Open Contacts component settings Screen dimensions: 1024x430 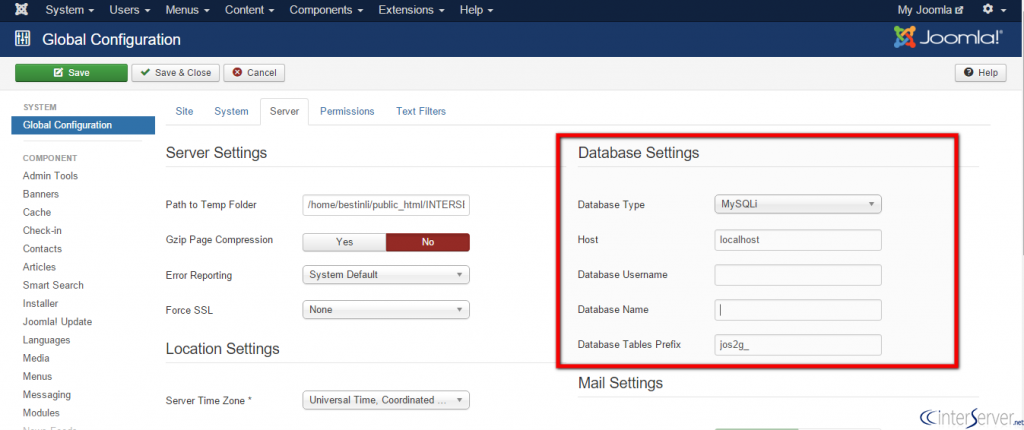point(42,249)
